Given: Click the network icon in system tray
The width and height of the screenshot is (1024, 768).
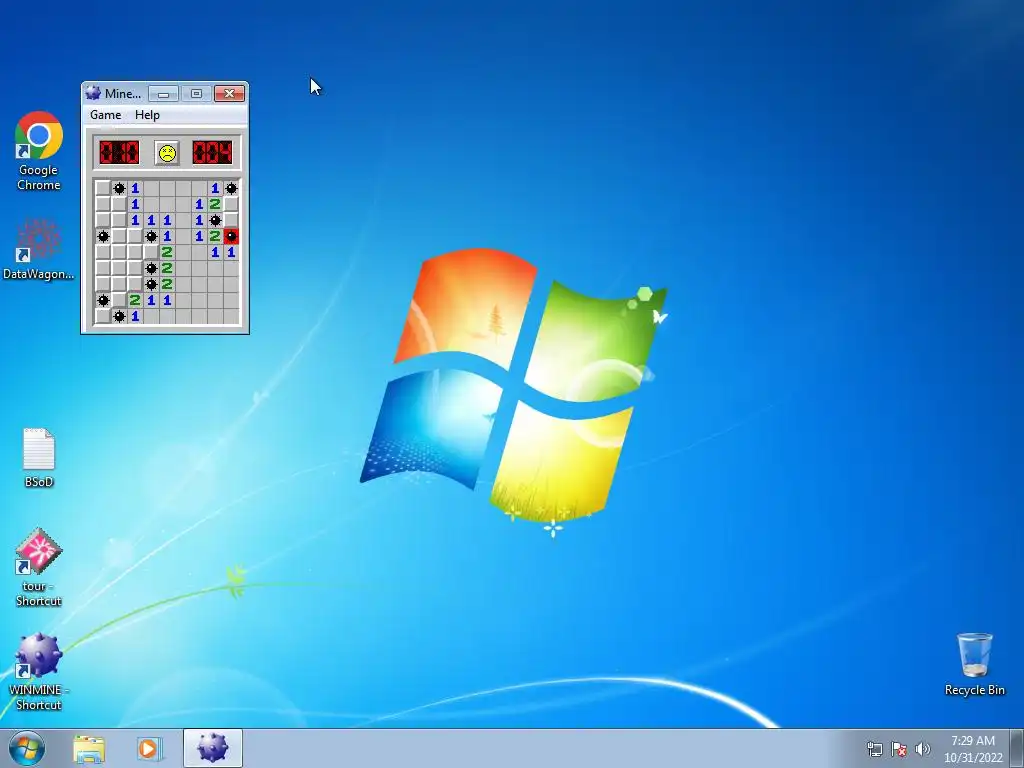Looking at the screenshot, I should (x=874, y=749).
